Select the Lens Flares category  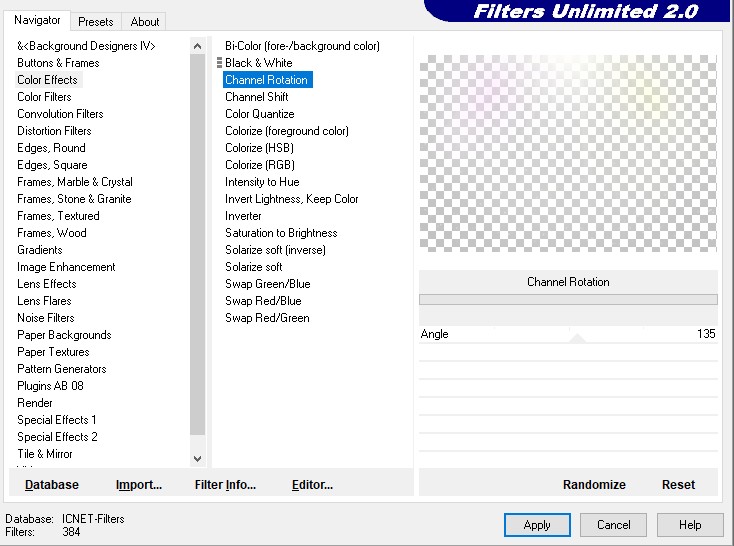44,301
